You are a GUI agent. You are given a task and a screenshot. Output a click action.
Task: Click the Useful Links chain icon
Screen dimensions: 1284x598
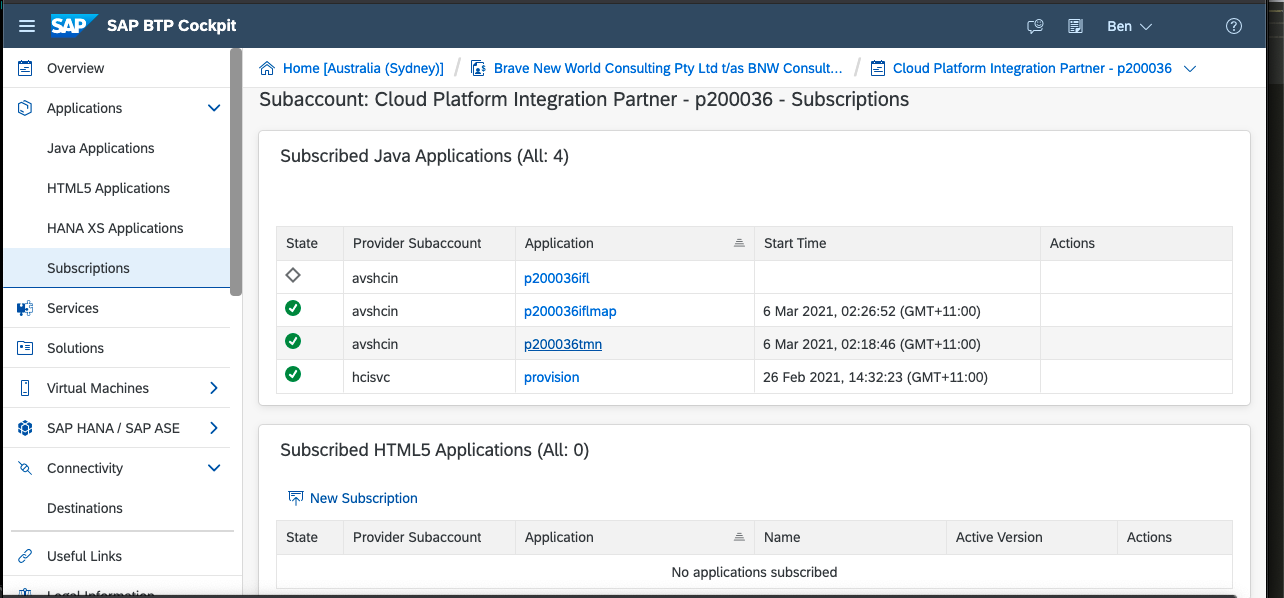(25, 556)
